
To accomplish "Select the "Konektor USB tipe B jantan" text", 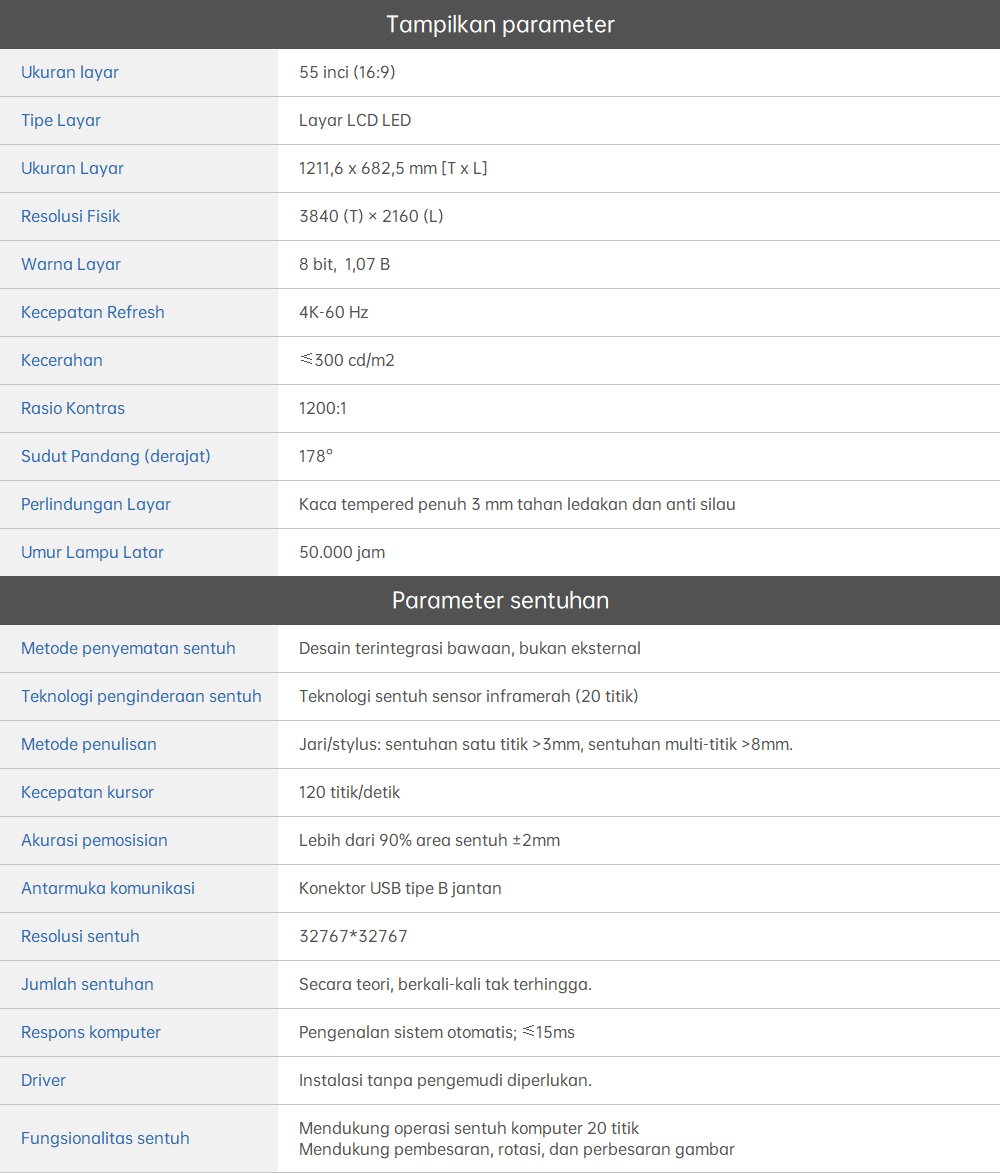I will click(400, 888).
